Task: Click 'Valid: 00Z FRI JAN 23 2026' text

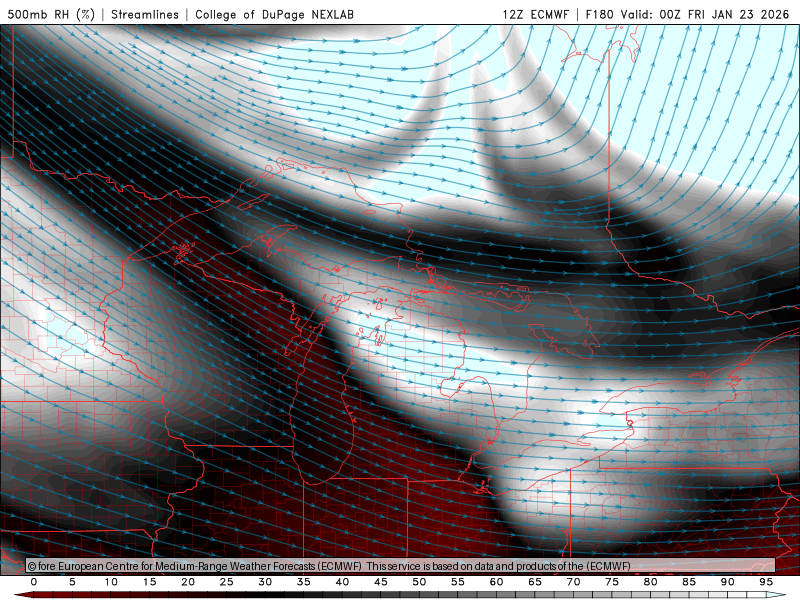Action: pyautogui.click(x=705, y=14)
